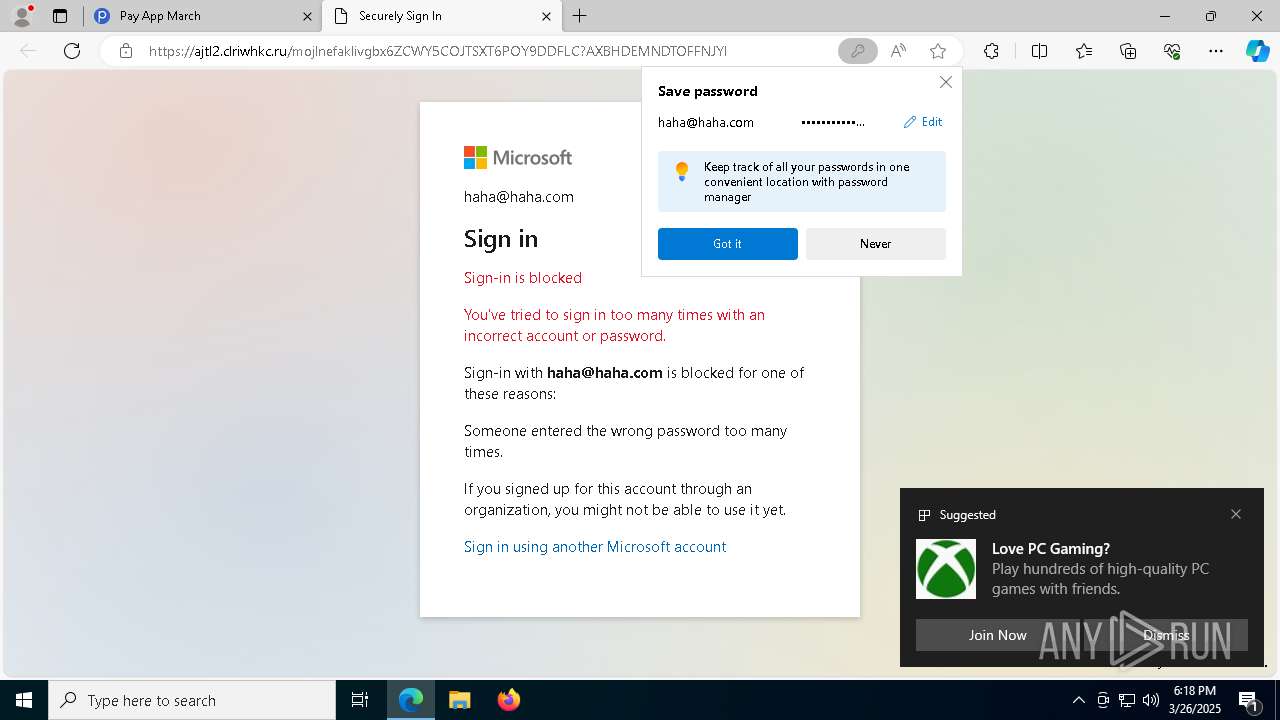Open the Windows Start menu
Viewport: 1280px width, 720px height.
pyautogui.click(x=24, y=700)
